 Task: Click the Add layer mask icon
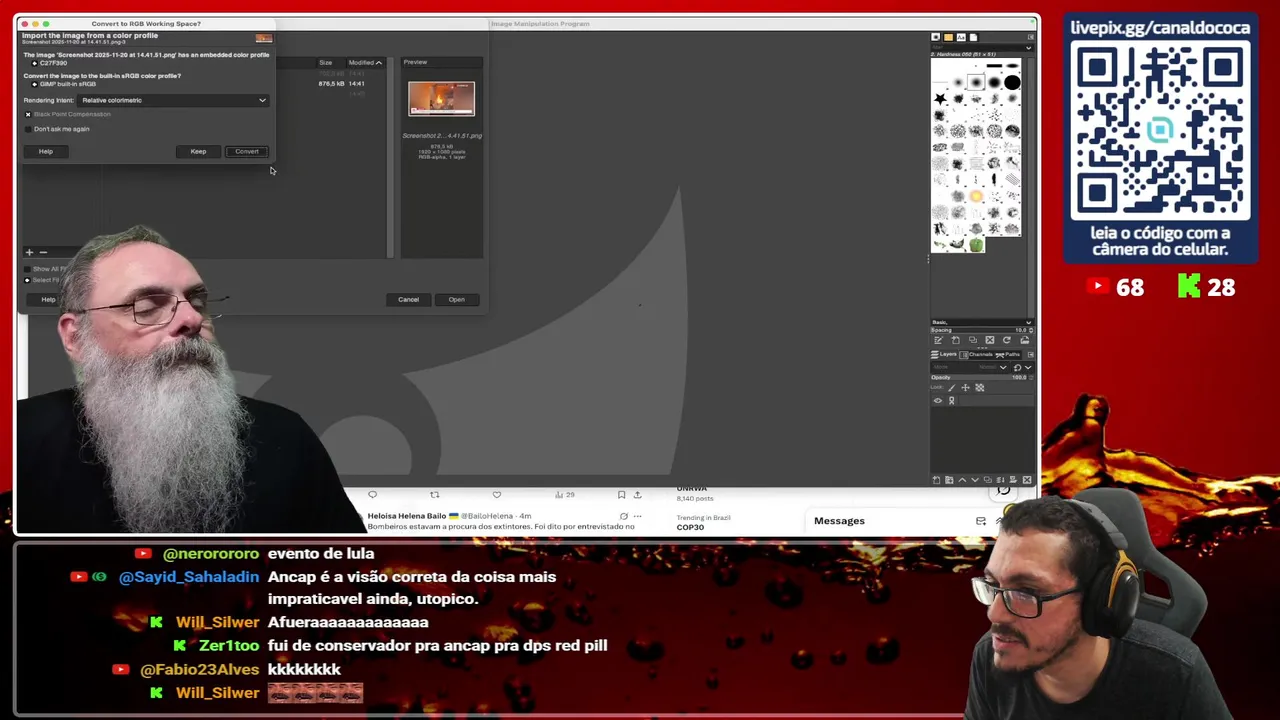[x=1013, y=480]
